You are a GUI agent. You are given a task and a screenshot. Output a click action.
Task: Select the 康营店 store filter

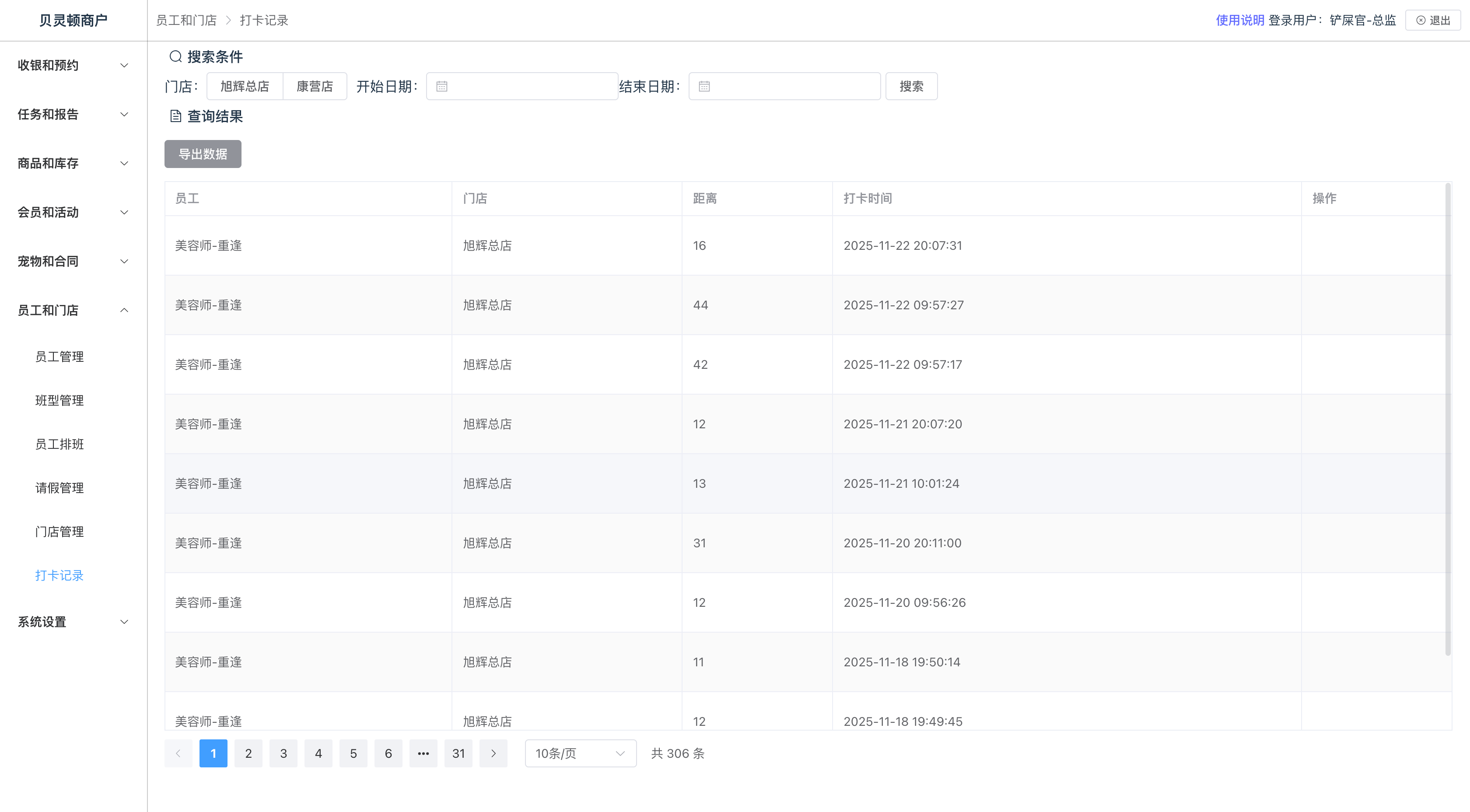pyautogui.click(x=315, y=86)
